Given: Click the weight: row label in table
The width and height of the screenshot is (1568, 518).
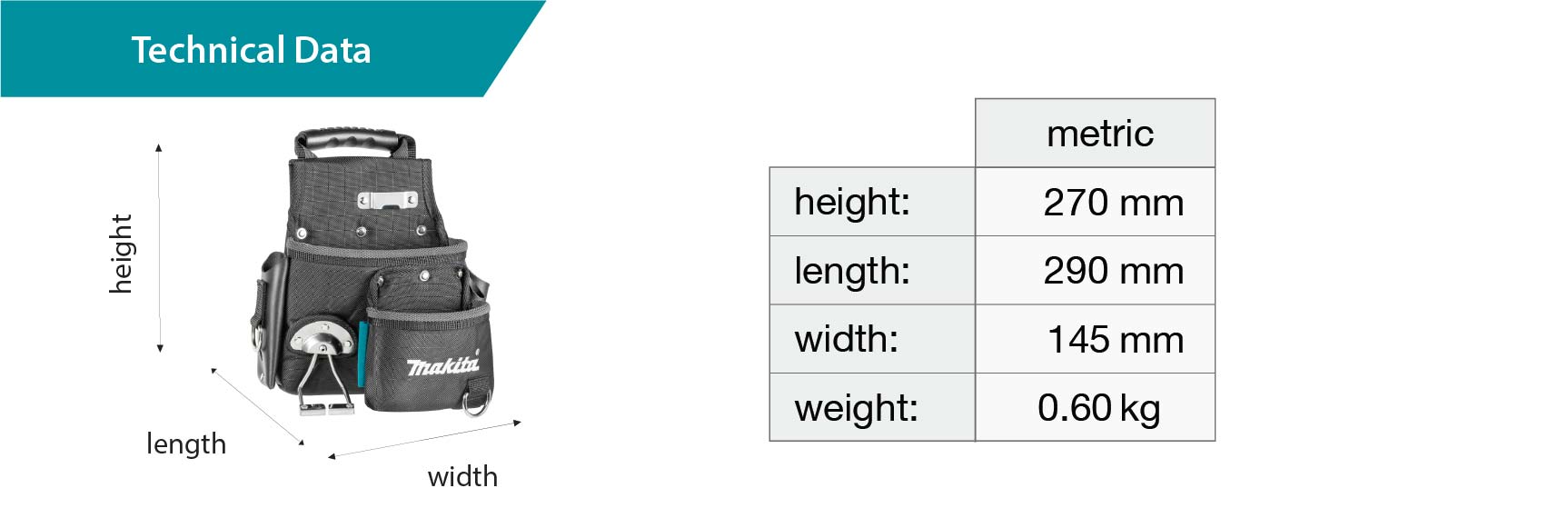Looking at the screenshot, I should [x=856, y=408].
